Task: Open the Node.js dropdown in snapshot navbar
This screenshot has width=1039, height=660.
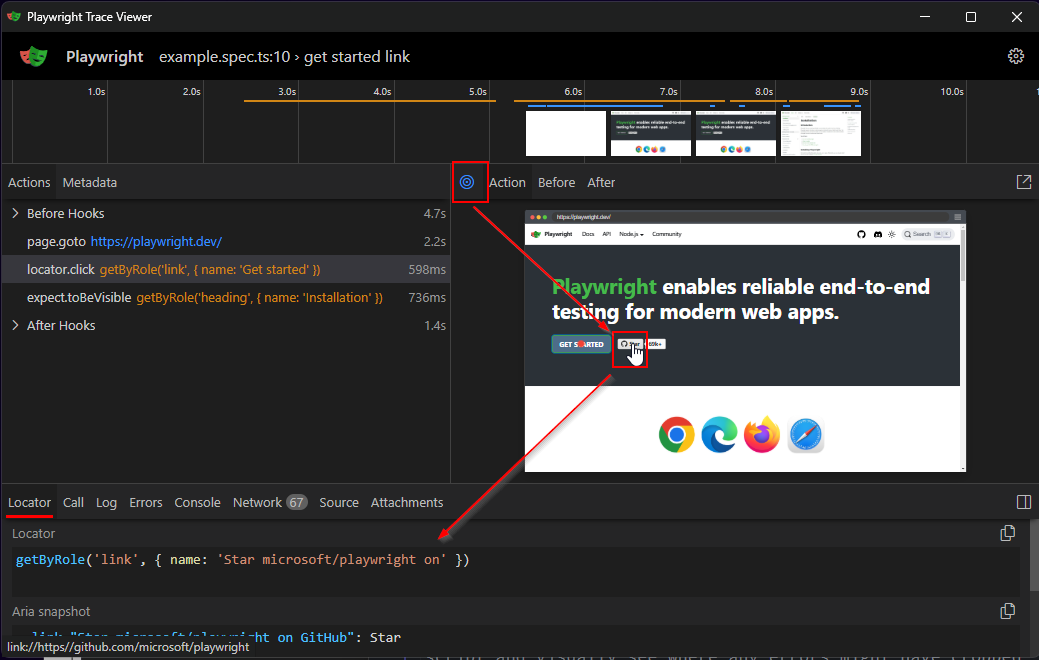Action: pyautogui.click(x=631, y=234)
